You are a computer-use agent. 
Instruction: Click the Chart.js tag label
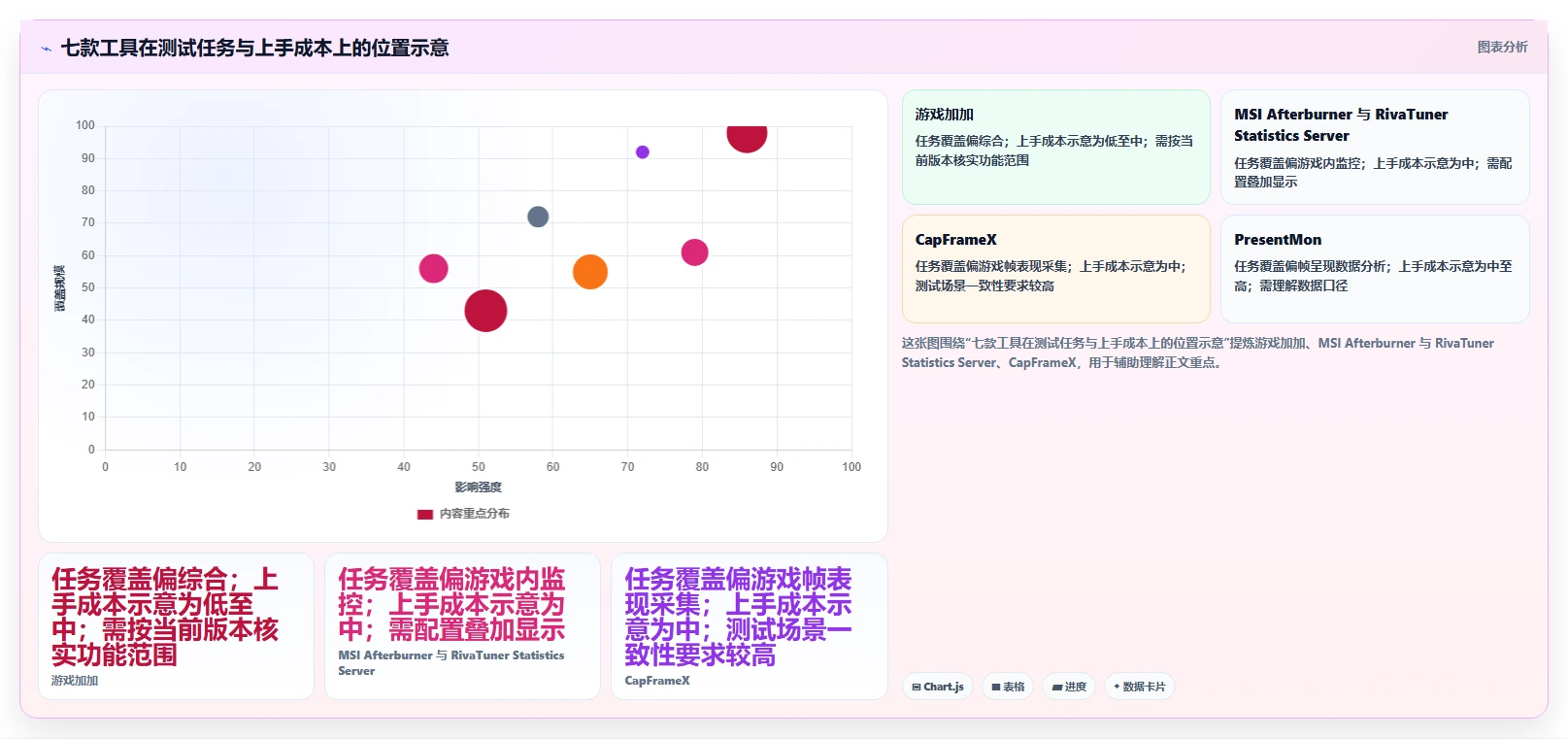944,687
